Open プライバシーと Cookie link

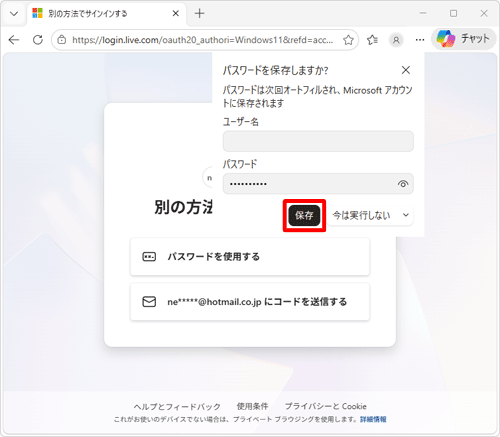pos(325,406)
